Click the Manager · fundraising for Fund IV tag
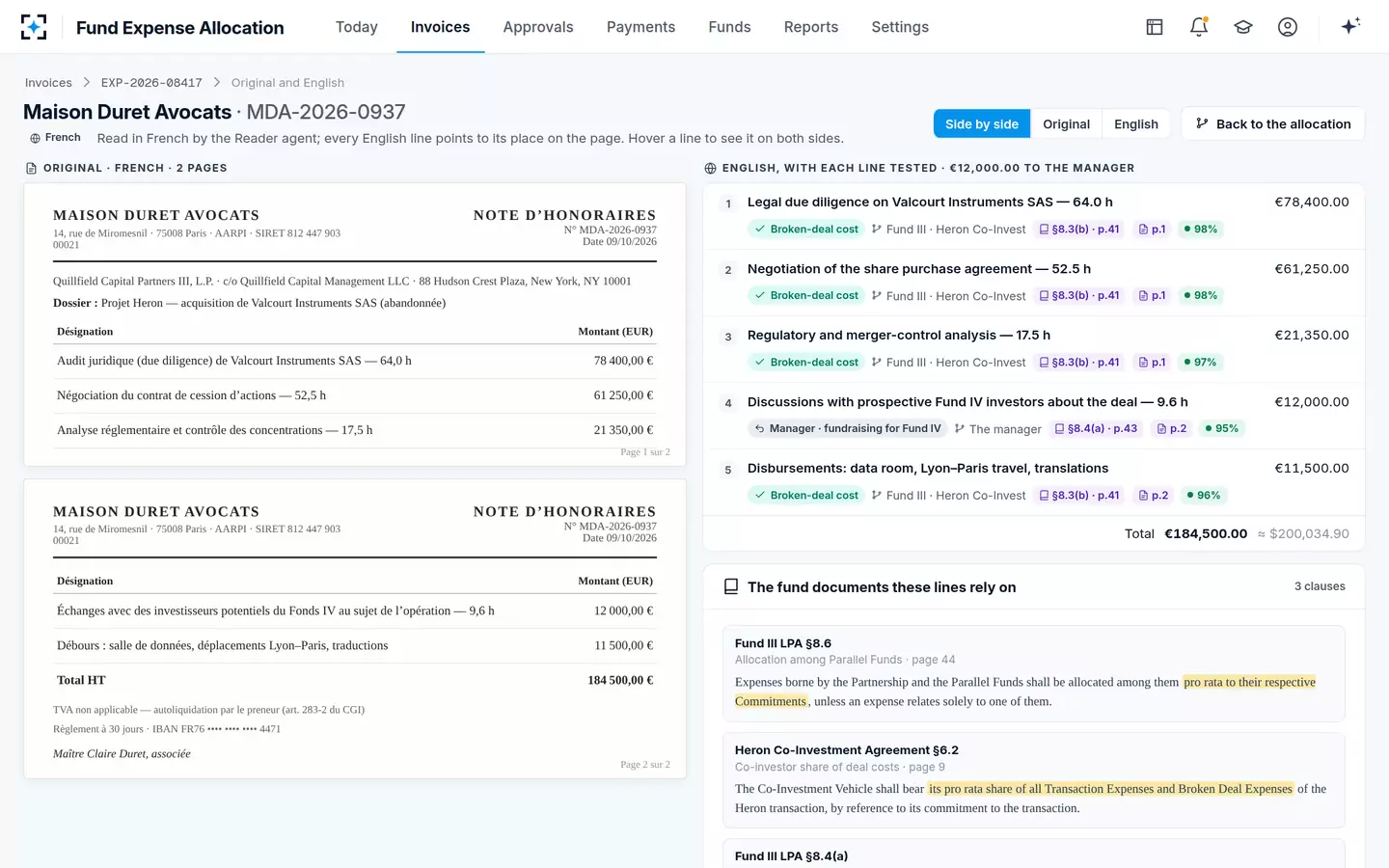This screenshot has width=1389, height=868. [x=847, y=428]
